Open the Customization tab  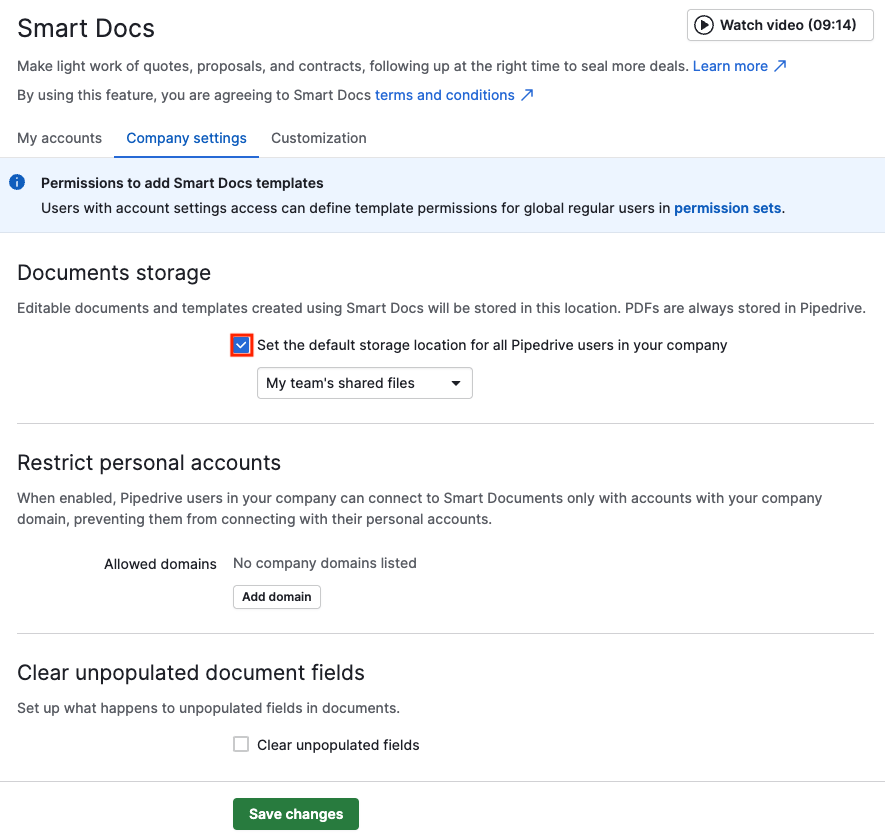[318, 138]
